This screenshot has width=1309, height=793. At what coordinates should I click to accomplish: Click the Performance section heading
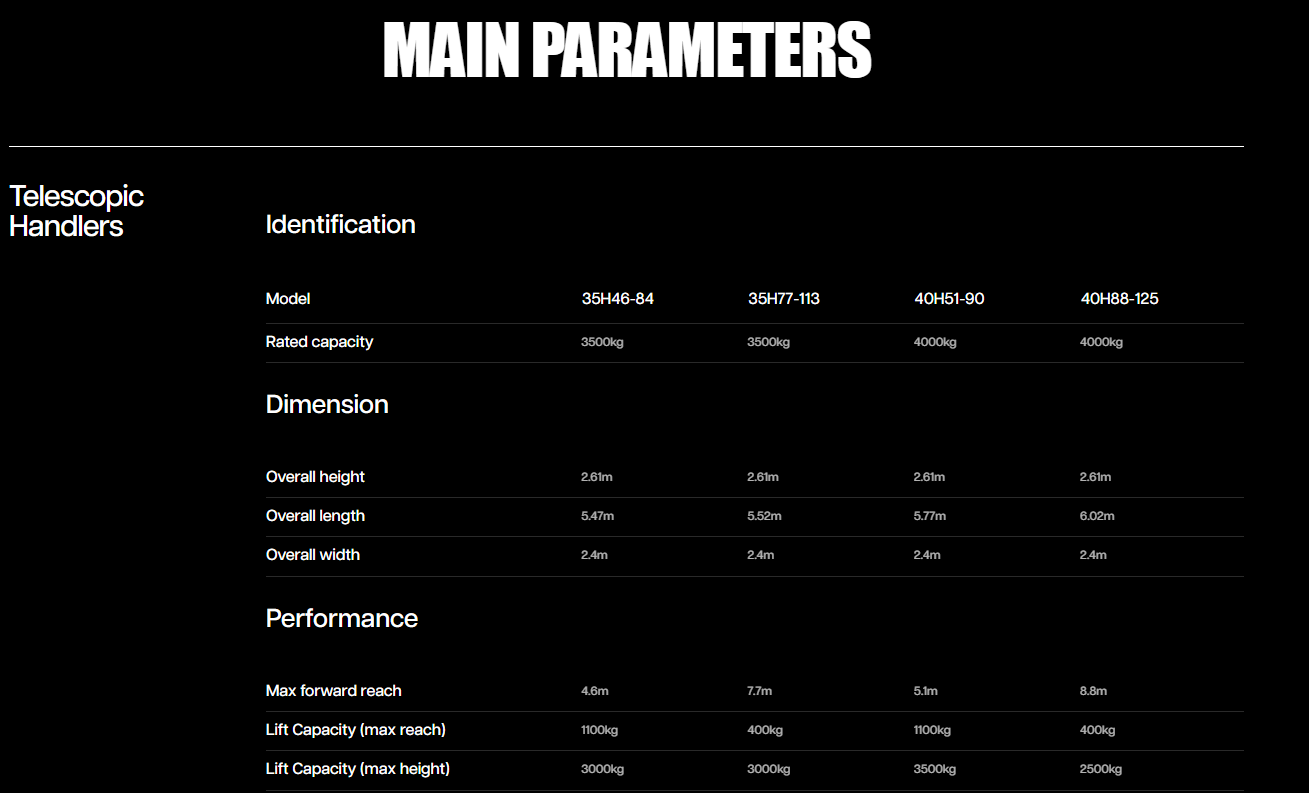pyautogui.click(x=341, y=619)
